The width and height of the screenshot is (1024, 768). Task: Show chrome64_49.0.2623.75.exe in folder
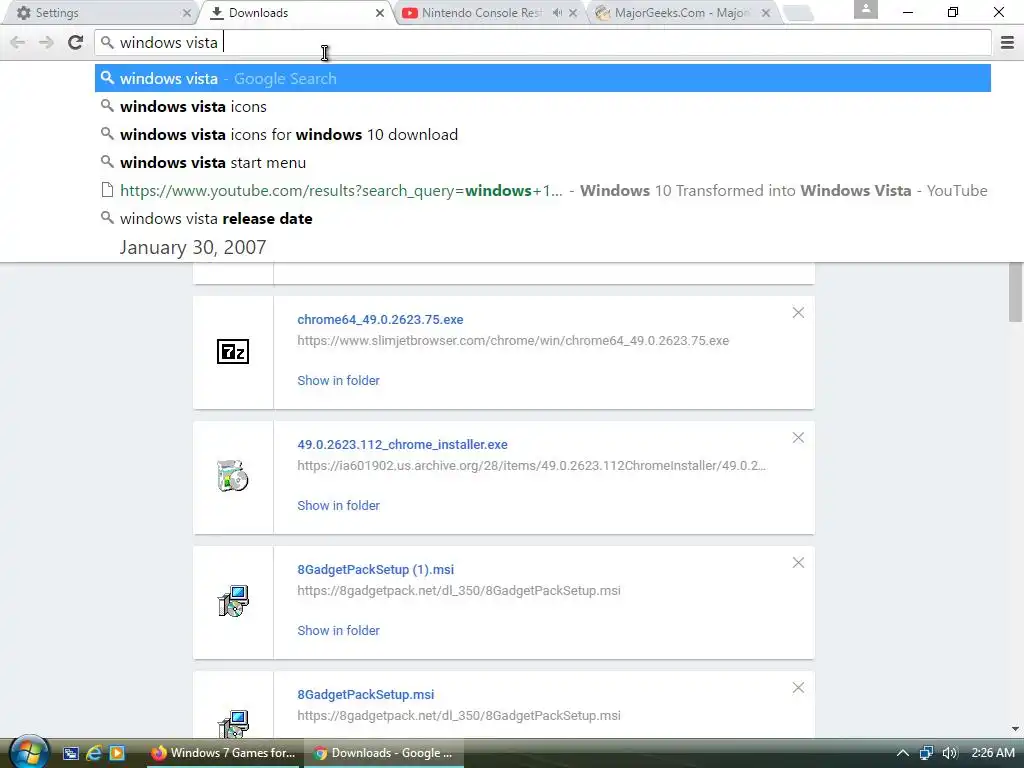coord(338,380)
